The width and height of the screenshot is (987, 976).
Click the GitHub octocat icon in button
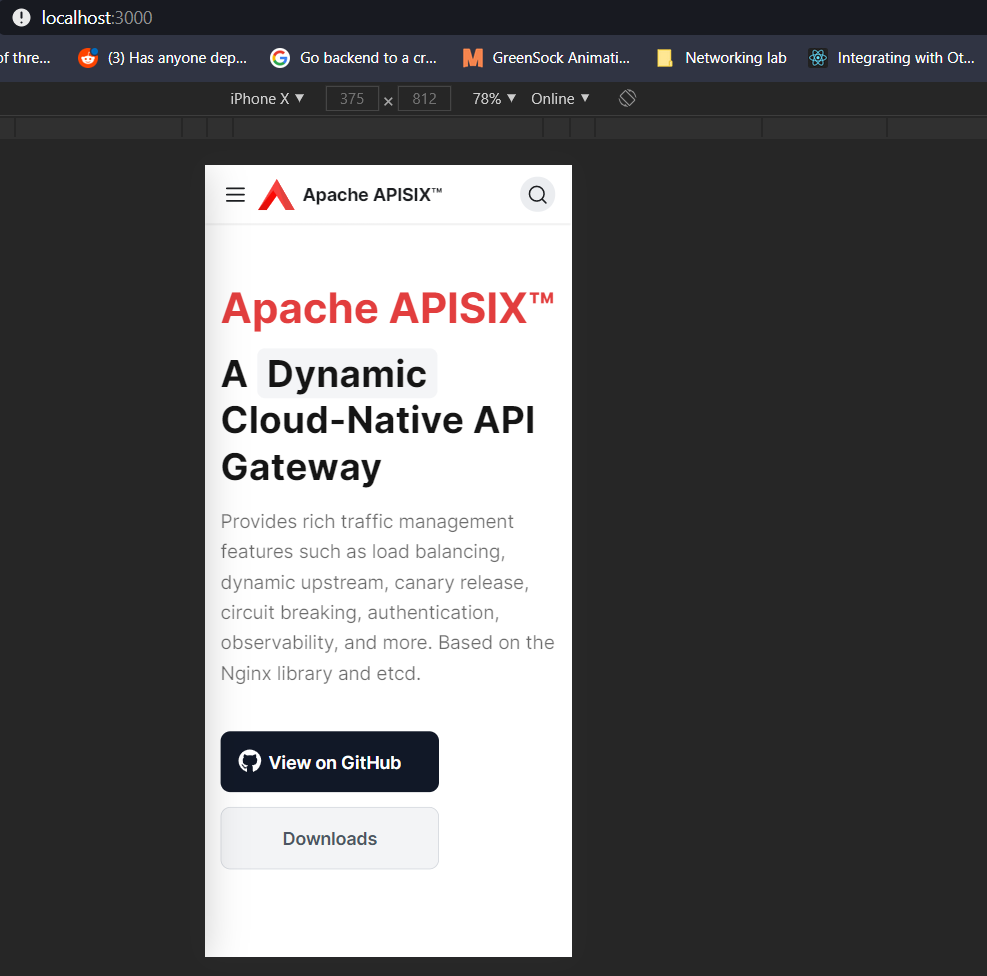pos(249,761)
